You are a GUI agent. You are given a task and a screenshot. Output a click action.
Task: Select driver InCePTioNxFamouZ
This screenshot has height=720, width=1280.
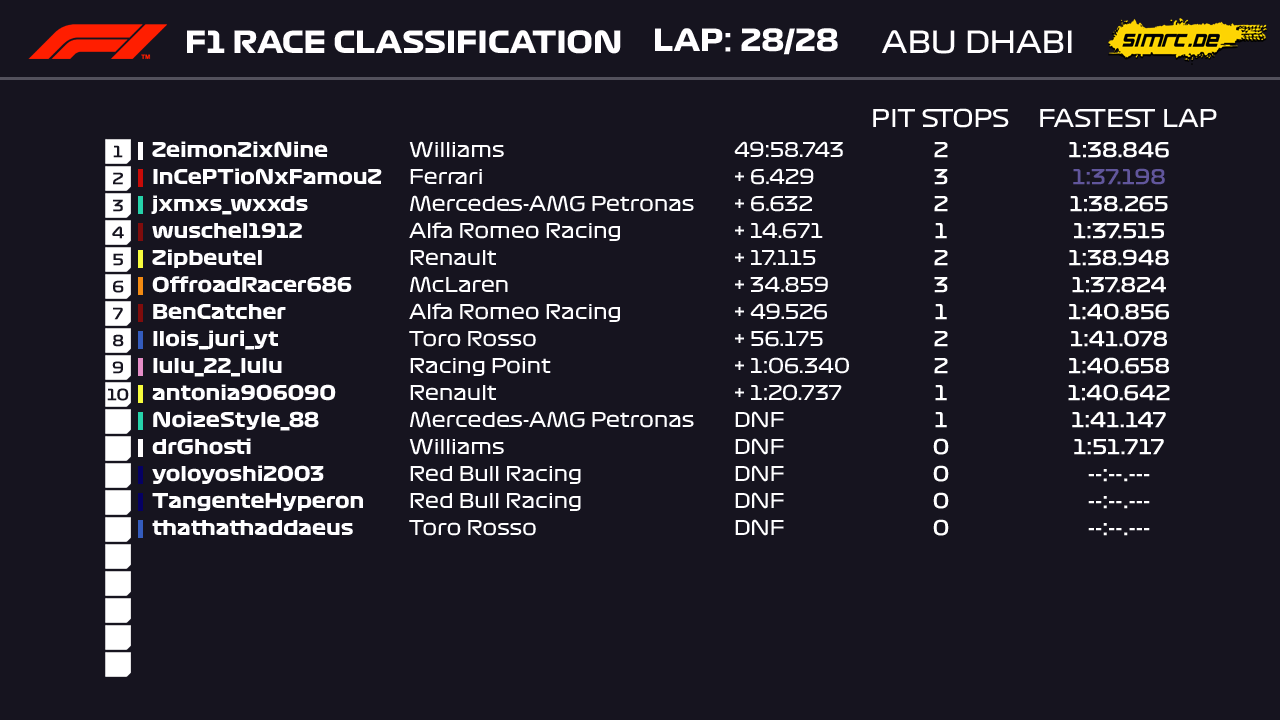click(x=266, y=177)
